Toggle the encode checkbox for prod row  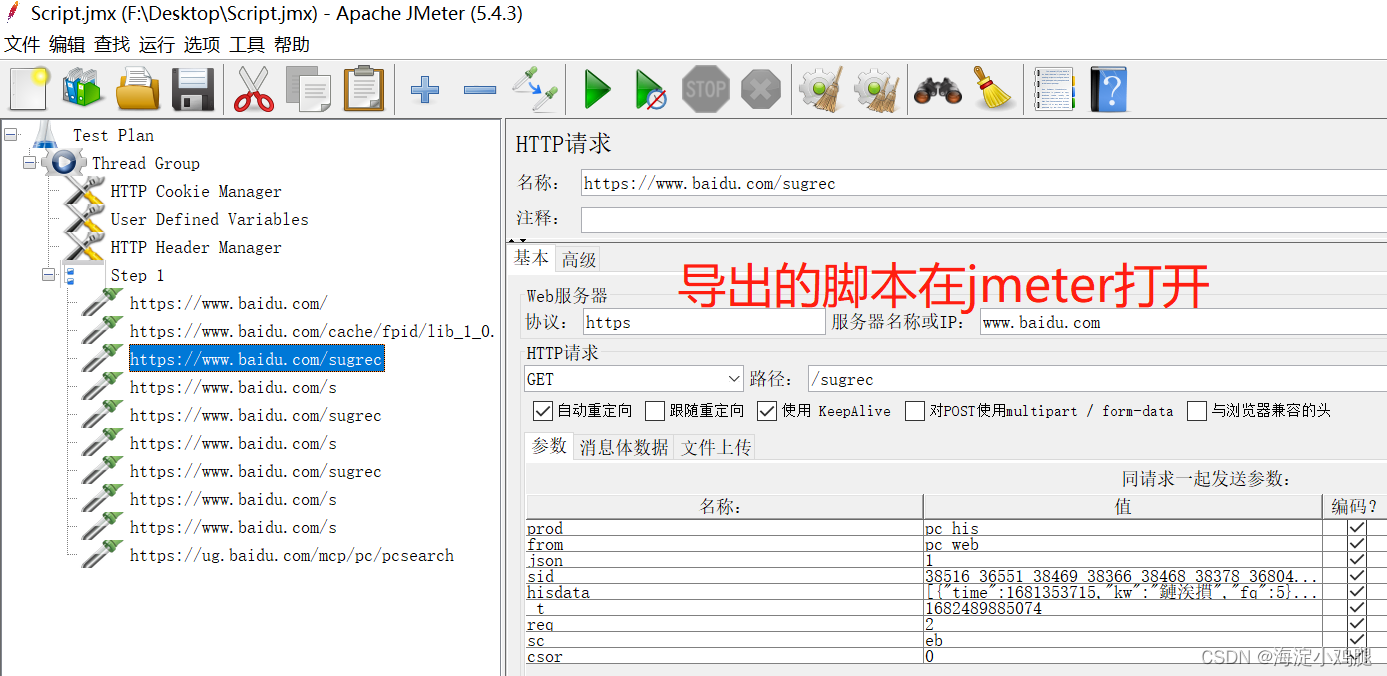(1357, 528)
